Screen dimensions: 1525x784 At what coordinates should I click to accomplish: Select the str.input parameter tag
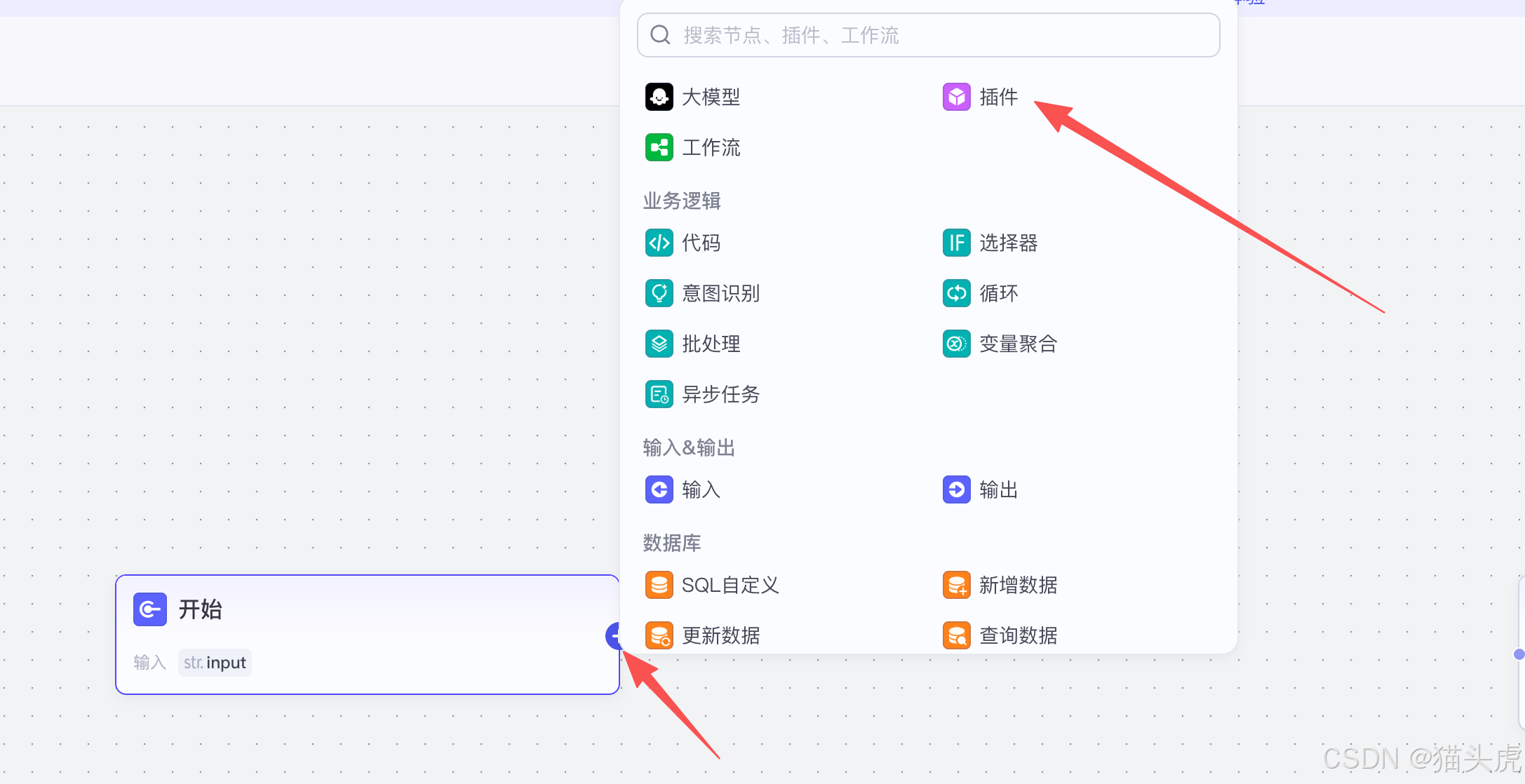(x=215, y=662)
